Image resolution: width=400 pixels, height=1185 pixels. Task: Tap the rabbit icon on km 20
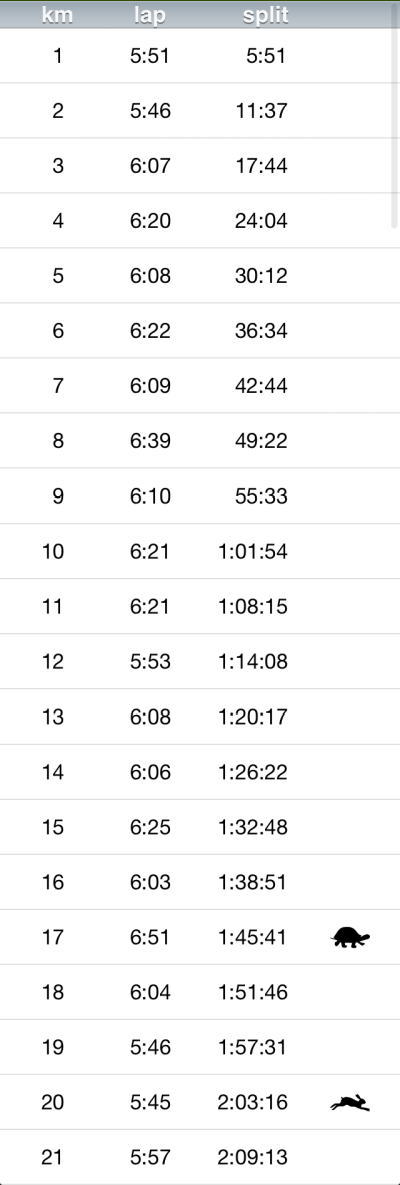tap(350, 1103)
